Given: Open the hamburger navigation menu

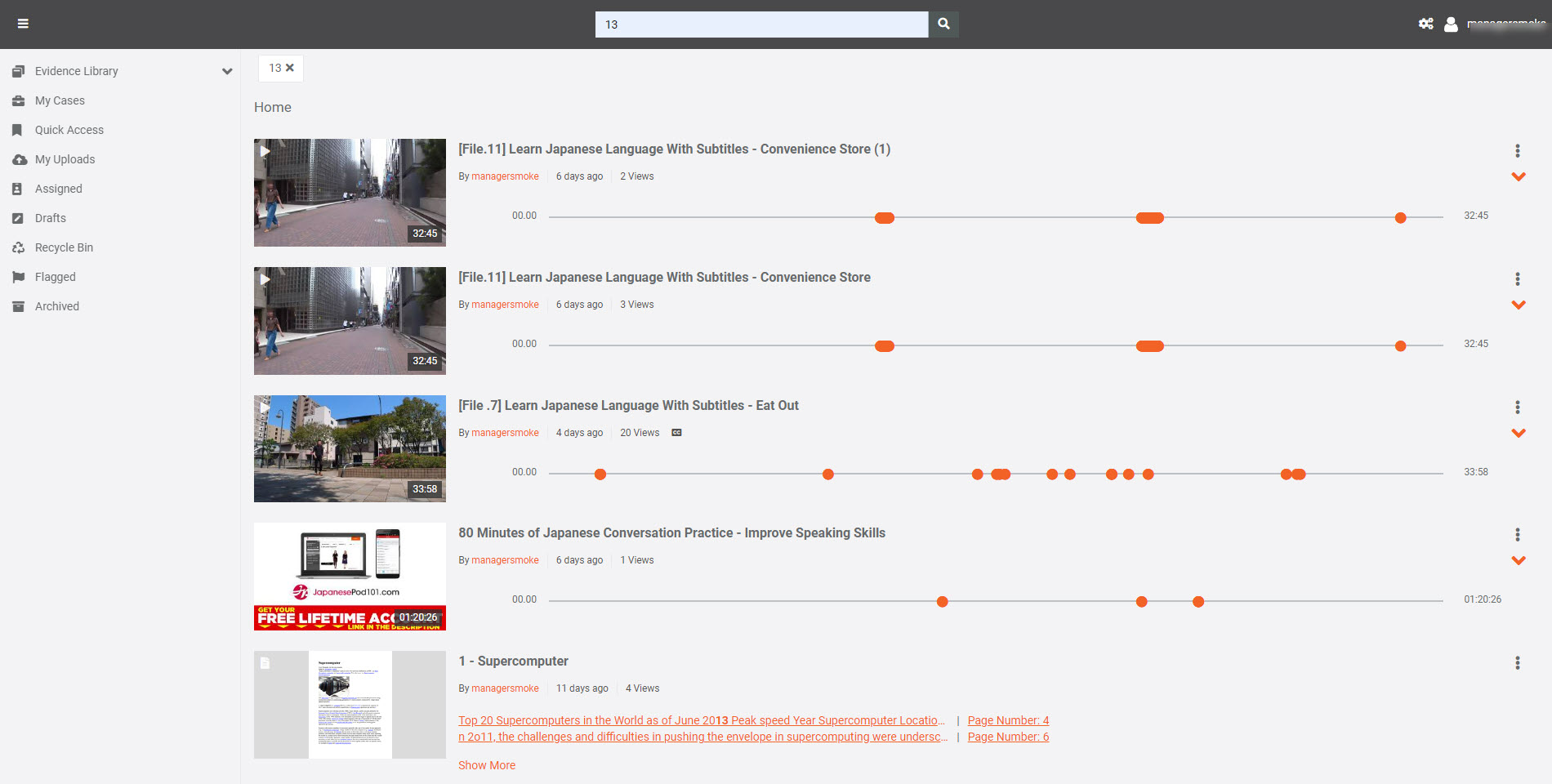Looking at the screenshot, I should point(23,23).
